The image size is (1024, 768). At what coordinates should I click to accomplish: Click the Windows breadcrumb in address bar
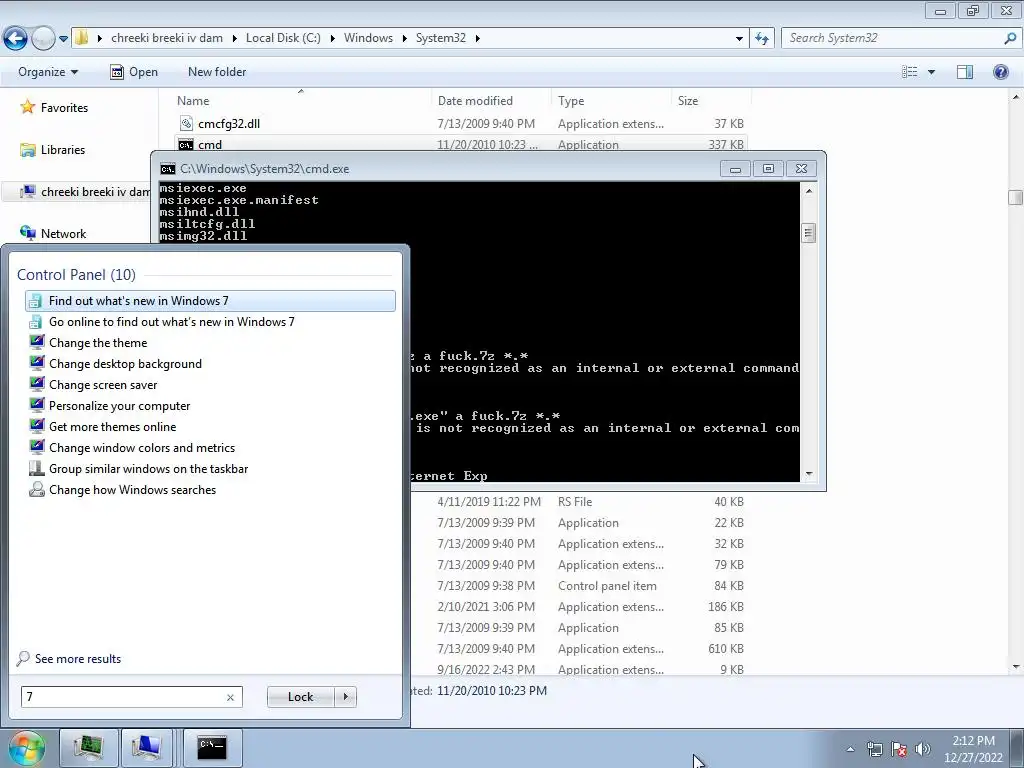(x=368, y=38)
